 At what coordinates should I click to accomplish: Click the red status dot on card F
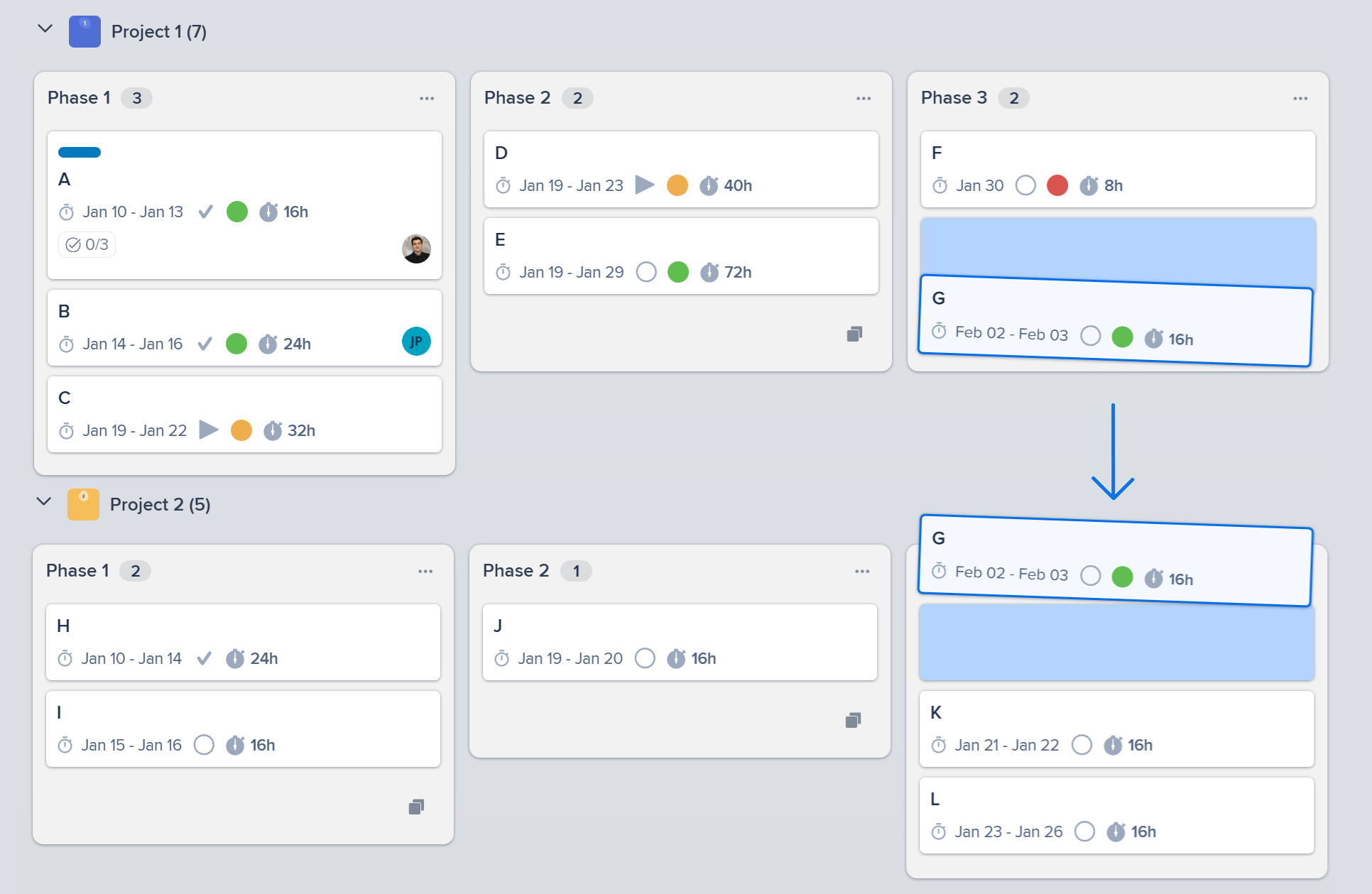tap(1057, 185)
